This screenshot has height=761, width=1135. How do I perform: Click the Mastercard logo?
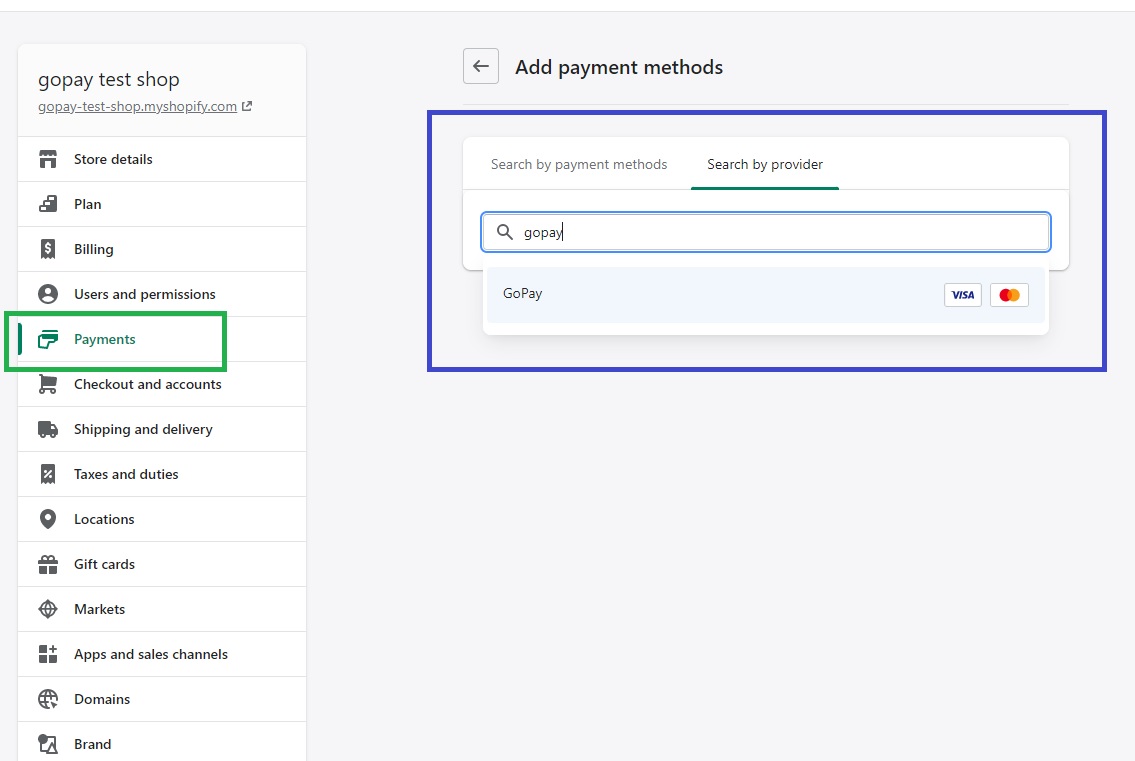point(1009,295)
